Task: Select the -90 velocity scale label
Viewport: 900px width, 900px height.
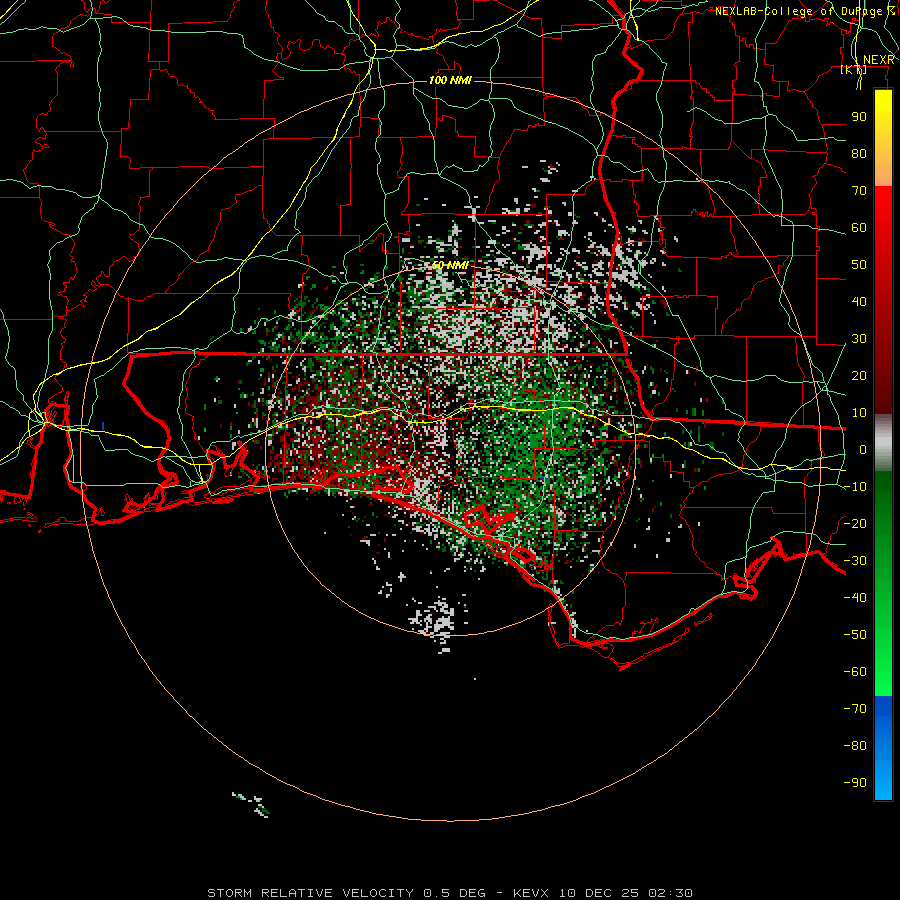Action: click(x=855, y=783)
